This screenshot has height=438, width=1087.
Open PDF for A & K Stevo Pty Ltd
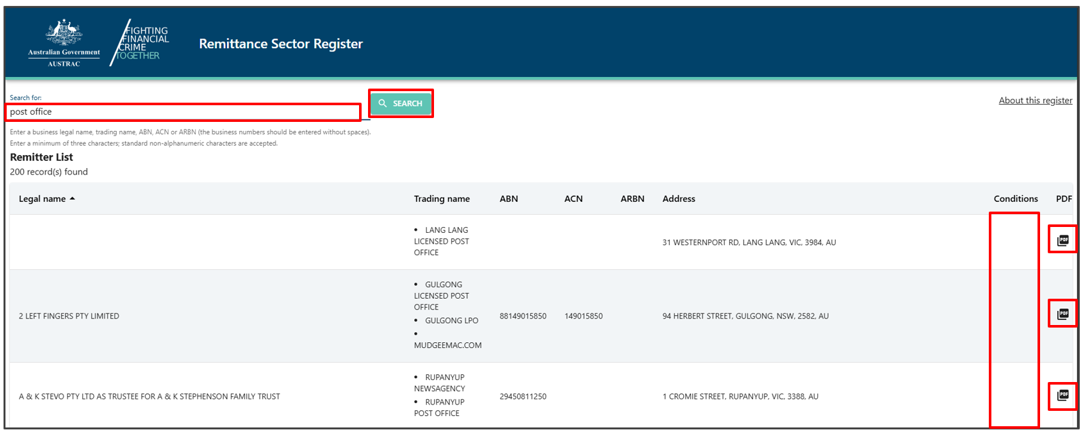pos(1063,395)
